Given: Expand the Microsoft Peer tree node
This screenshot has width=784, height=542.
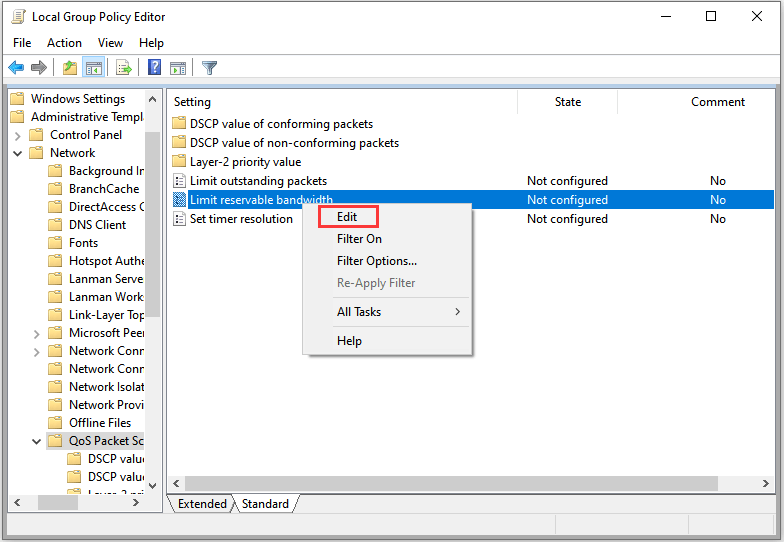Looking at the screenshot, I should (x=36, y=334).
